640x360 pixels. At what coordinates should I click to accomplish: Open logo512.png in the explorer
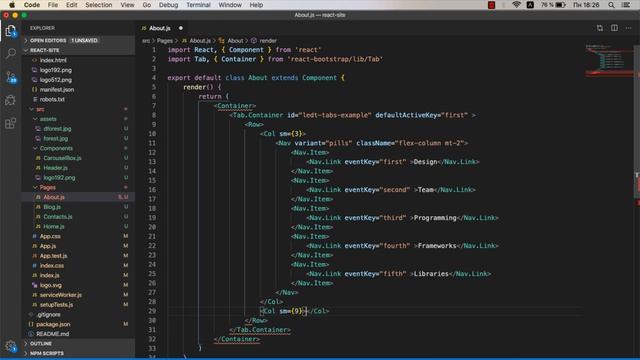pos(56,80)
